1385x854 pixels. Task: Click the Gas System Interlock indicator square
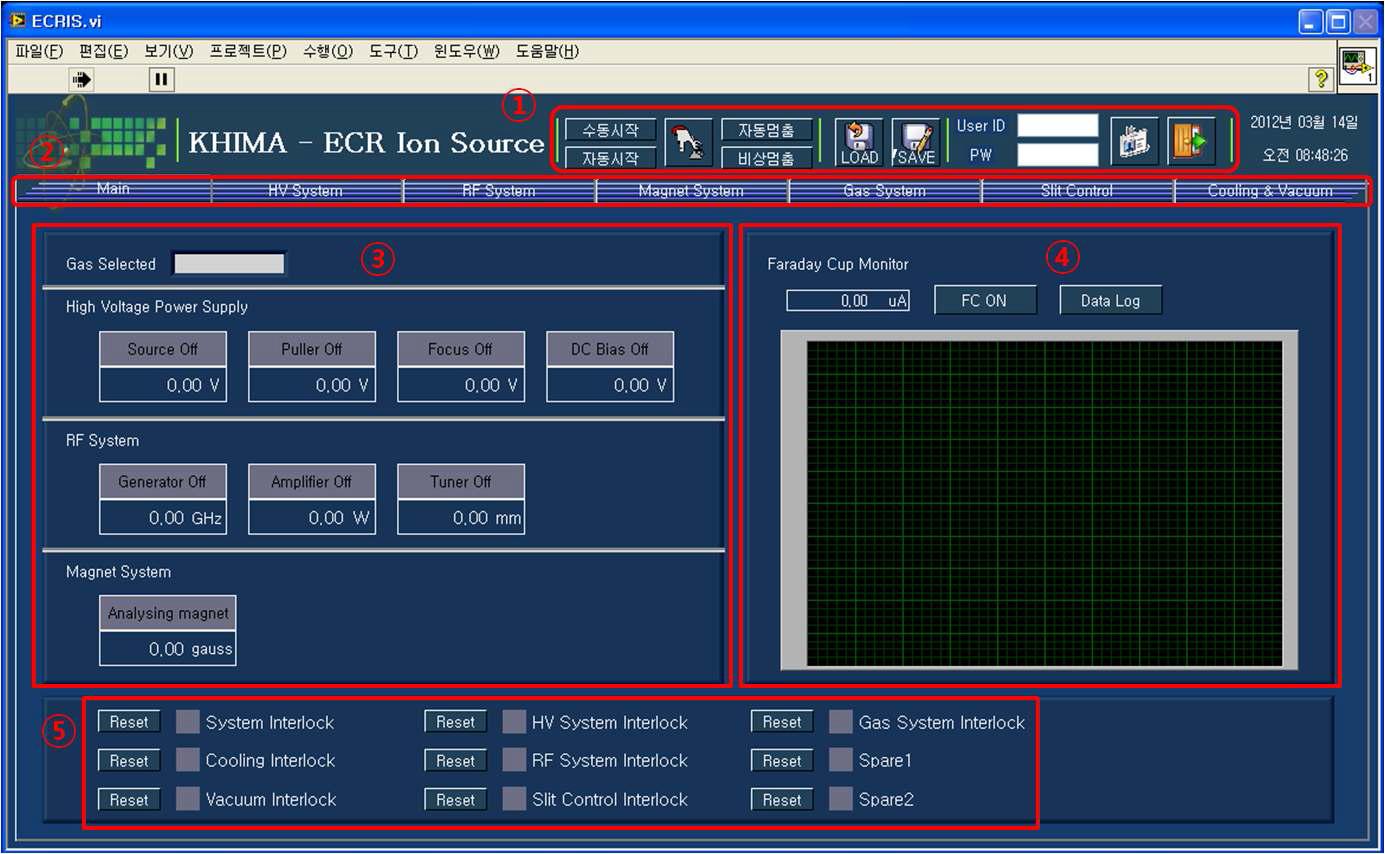841,722
